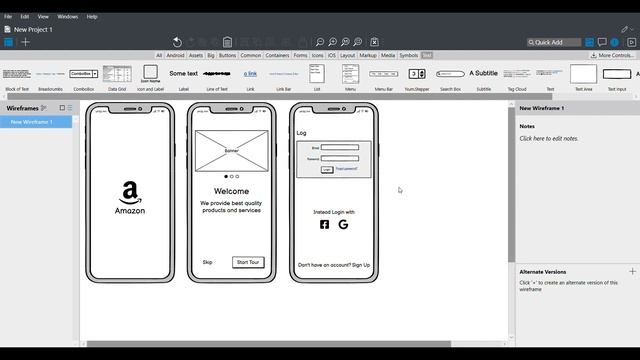Image resolution: width=640 pixels, height=360 pixels.
Task: Select the Google icon on canvas
Action: (x=343, y=224)
